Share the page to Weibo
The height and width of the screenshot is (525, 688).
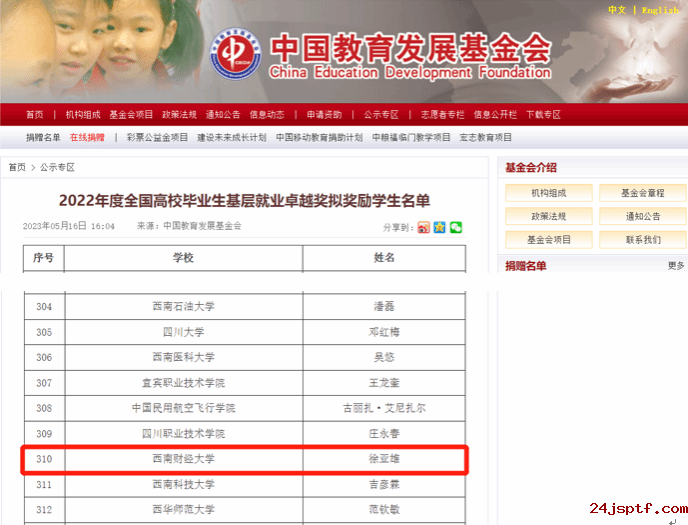(x=424, y=227)
